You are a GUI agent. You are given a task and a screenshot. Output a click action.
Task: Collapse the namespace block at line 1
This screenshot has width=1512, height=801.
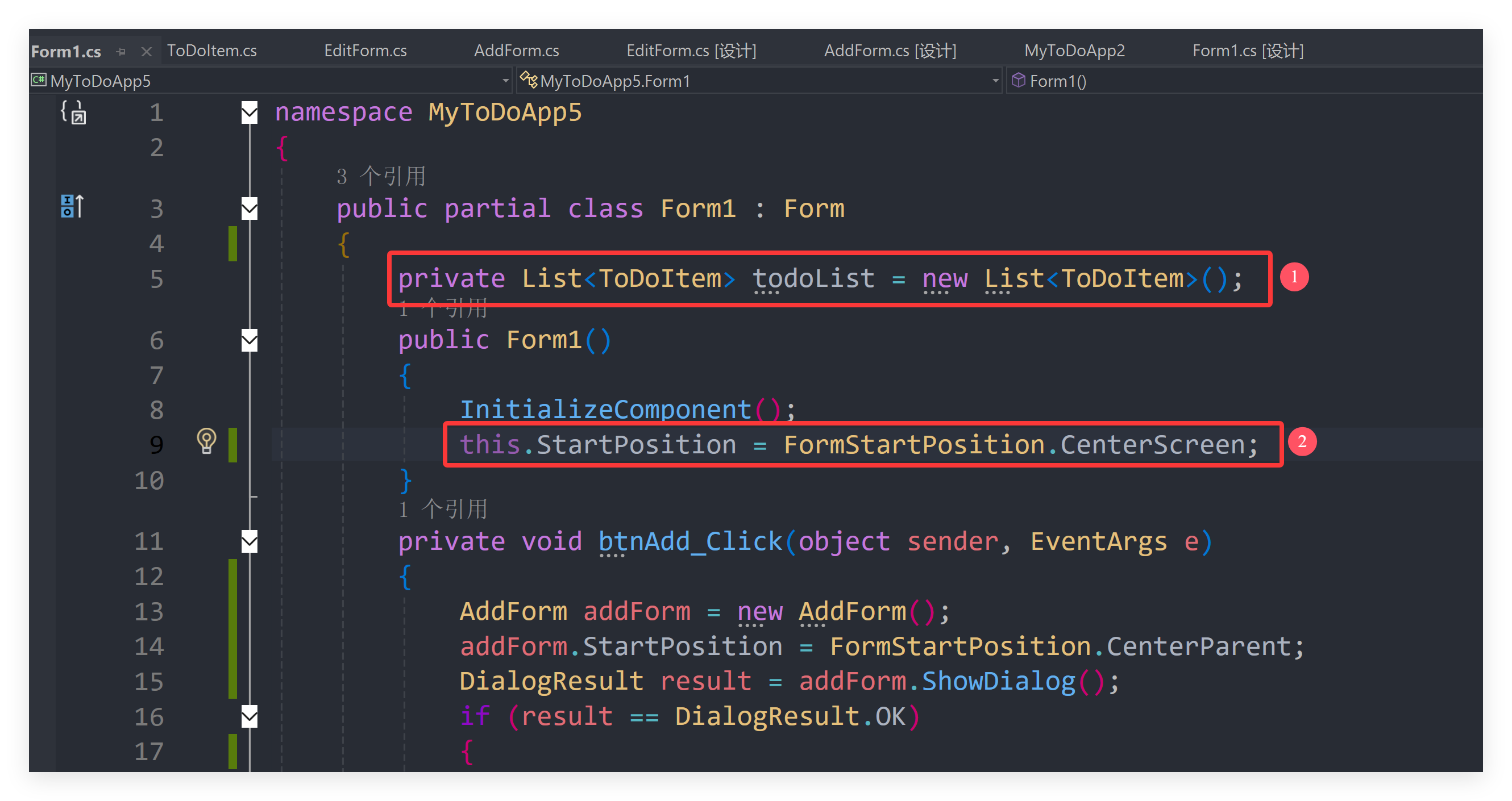250,112
